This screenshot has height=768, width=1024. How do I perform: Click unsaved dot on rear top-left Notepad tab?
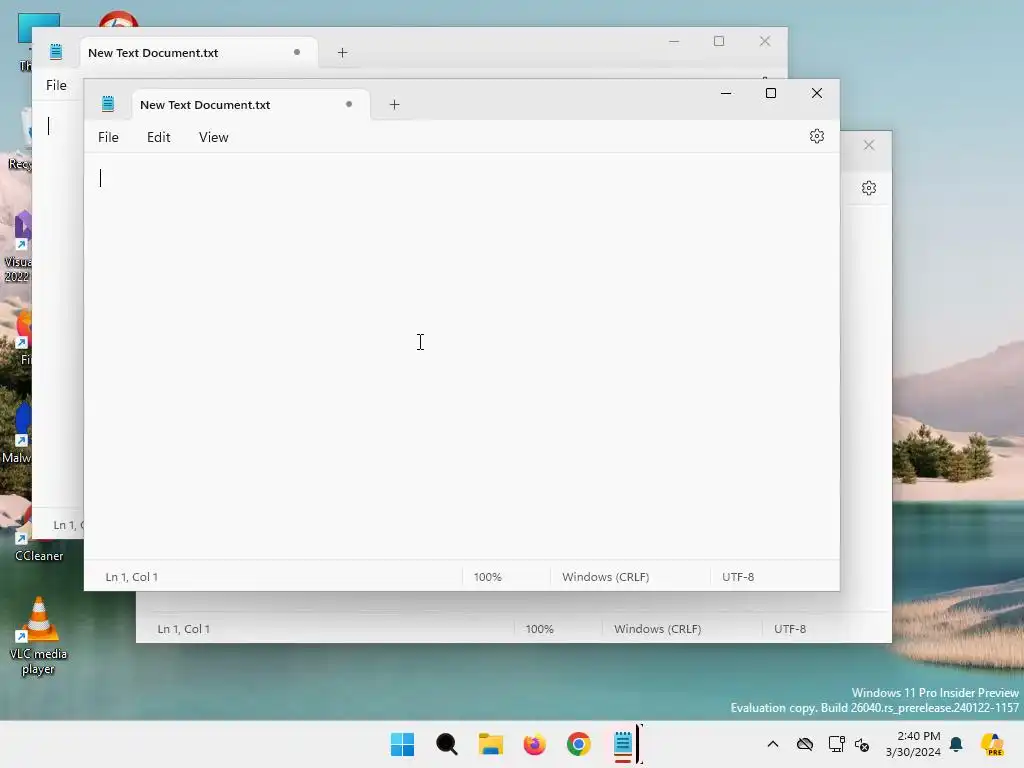[296, 52]
